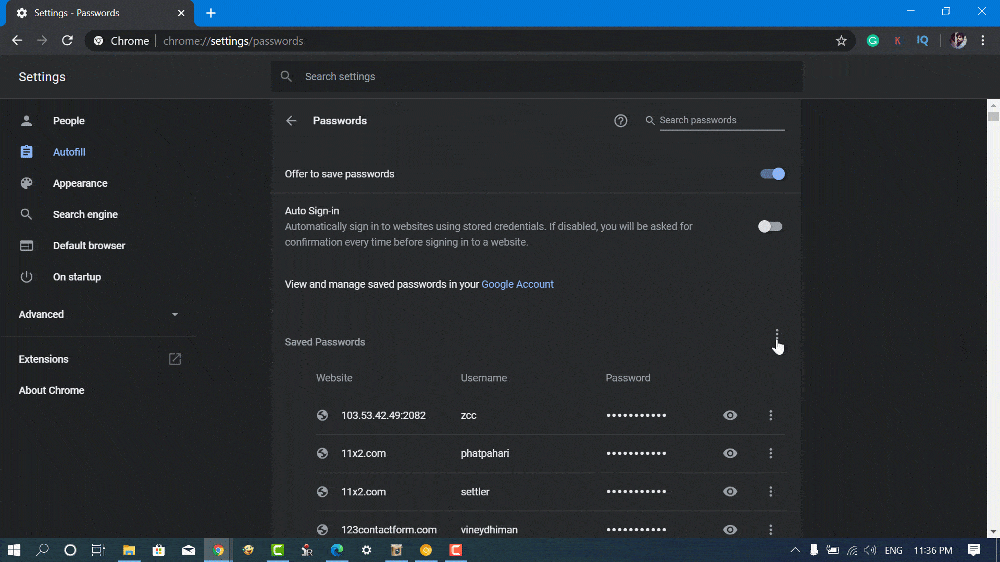Open more actions for settler entry
The height and width of the screenshot is (562, 1000).
(770, 492)
